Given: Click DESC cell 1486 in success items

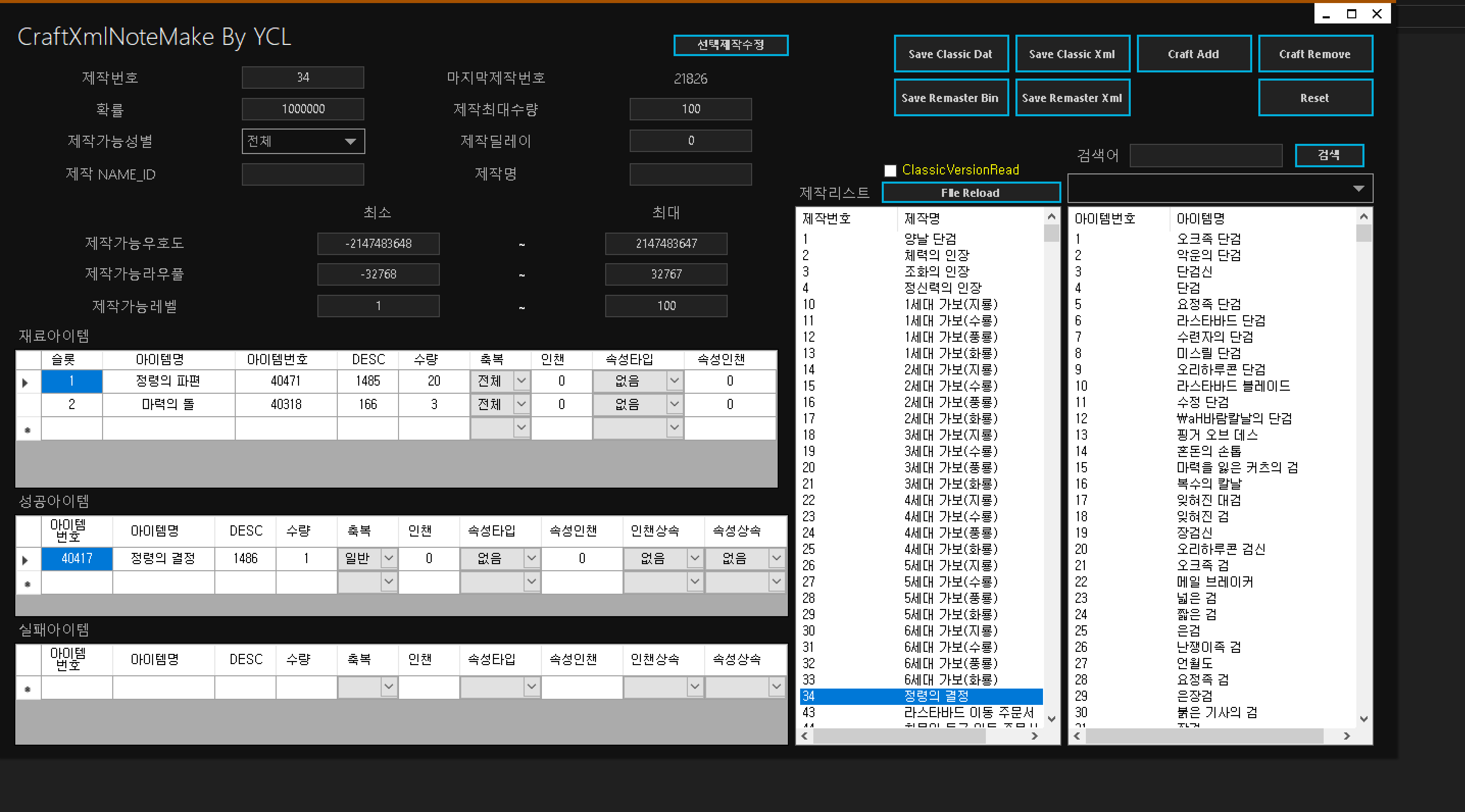Looking at the screenshot, I should pyautogui.click(x=245, y=559).
